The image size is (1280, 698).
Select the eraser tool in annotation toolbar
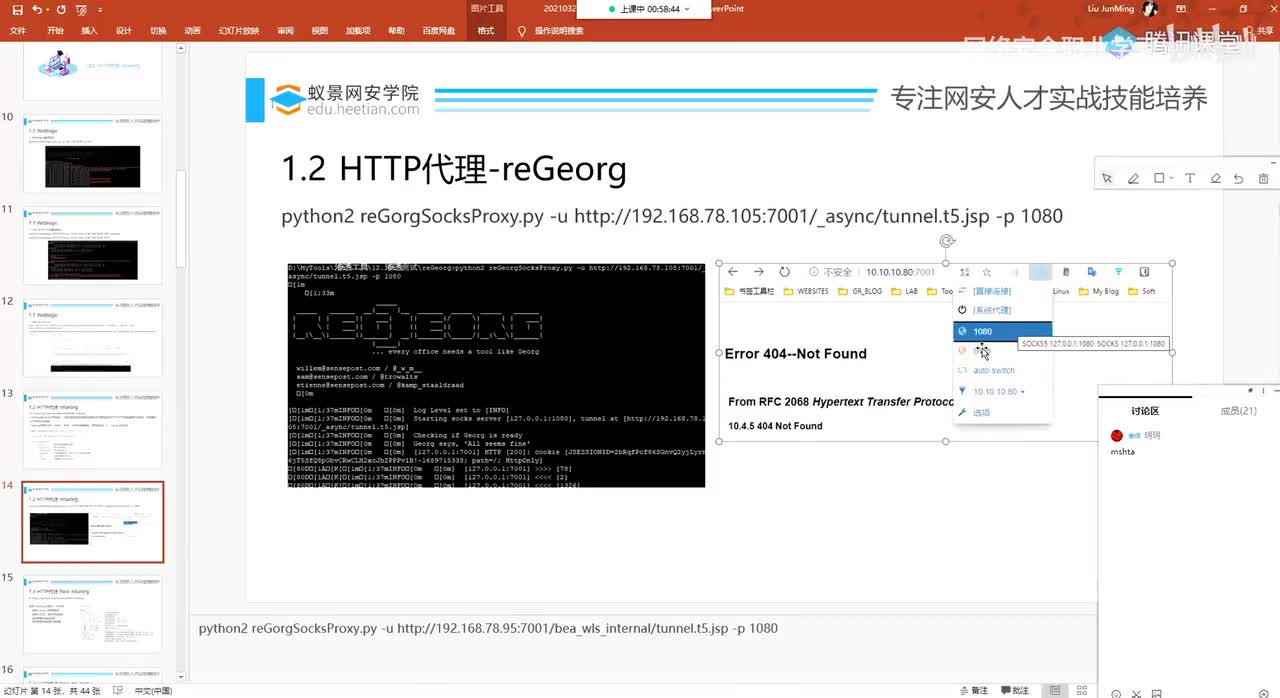click(x=1216, y=178)
